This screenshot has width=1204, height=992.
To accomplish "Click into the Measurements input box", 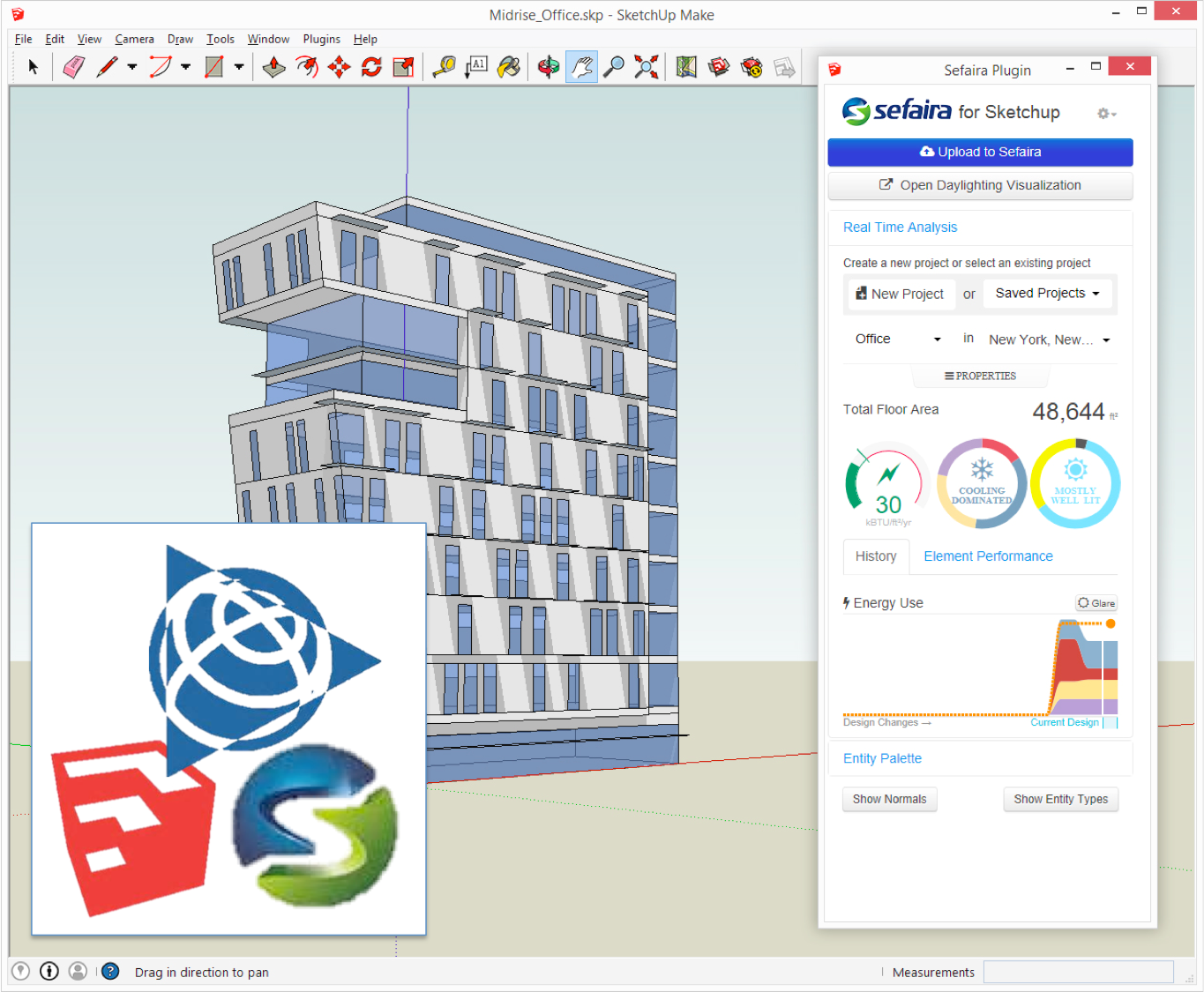I will [x=1078, y=972].
